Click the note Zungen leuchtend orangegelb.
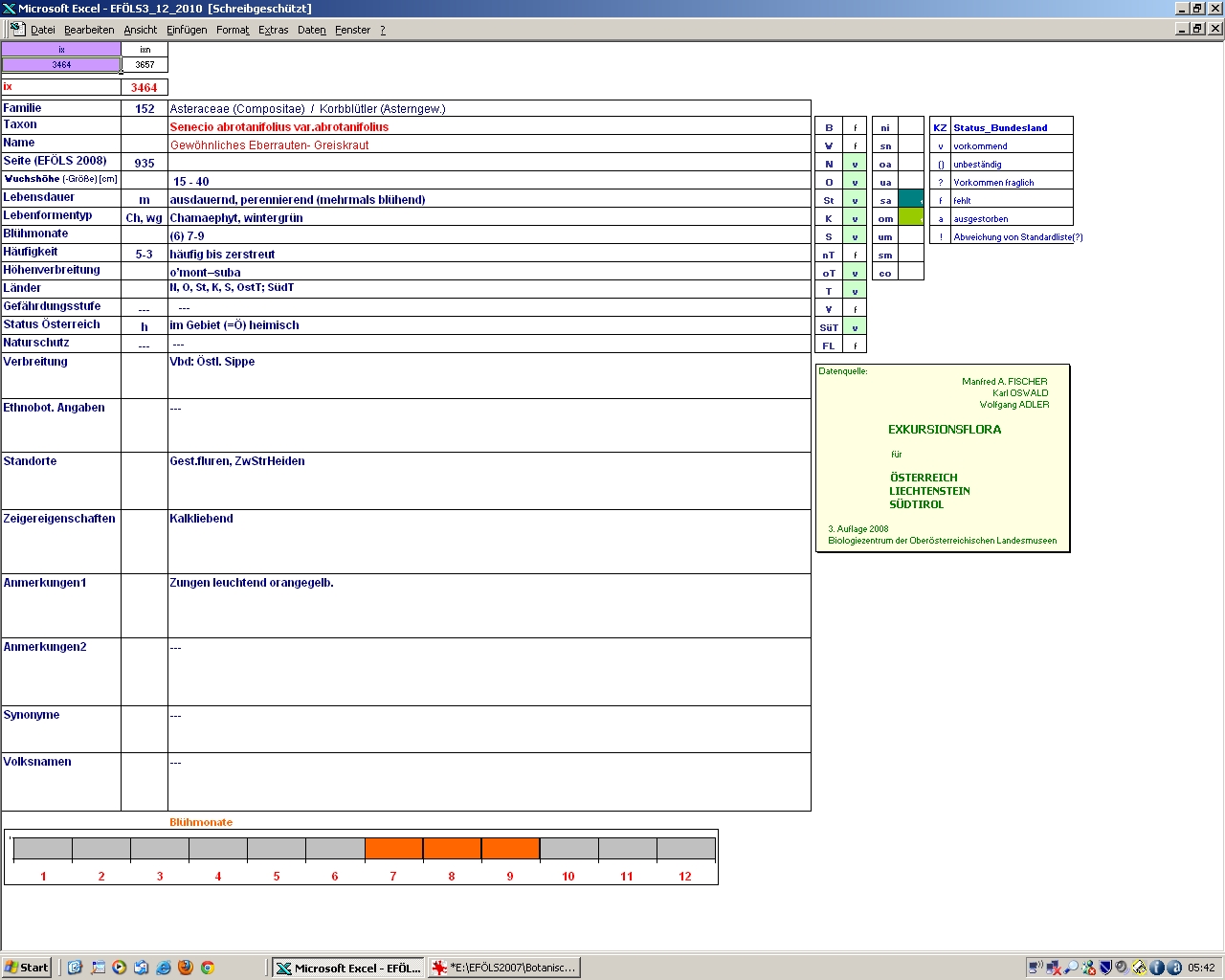The height and width of the screenshot is (980, 1225). (x=252, y=582)
